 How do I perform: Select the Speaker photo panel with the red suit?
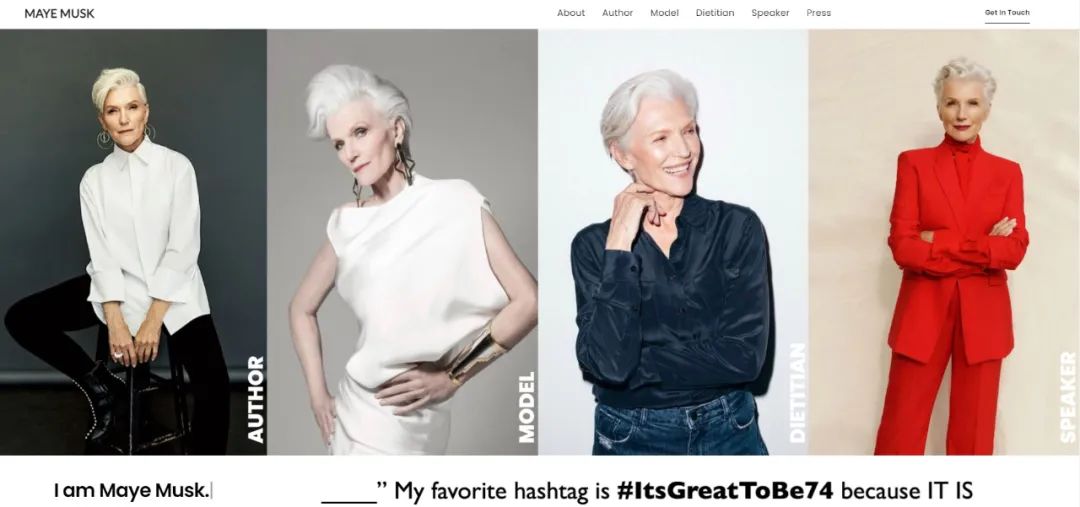click(944, 242)
